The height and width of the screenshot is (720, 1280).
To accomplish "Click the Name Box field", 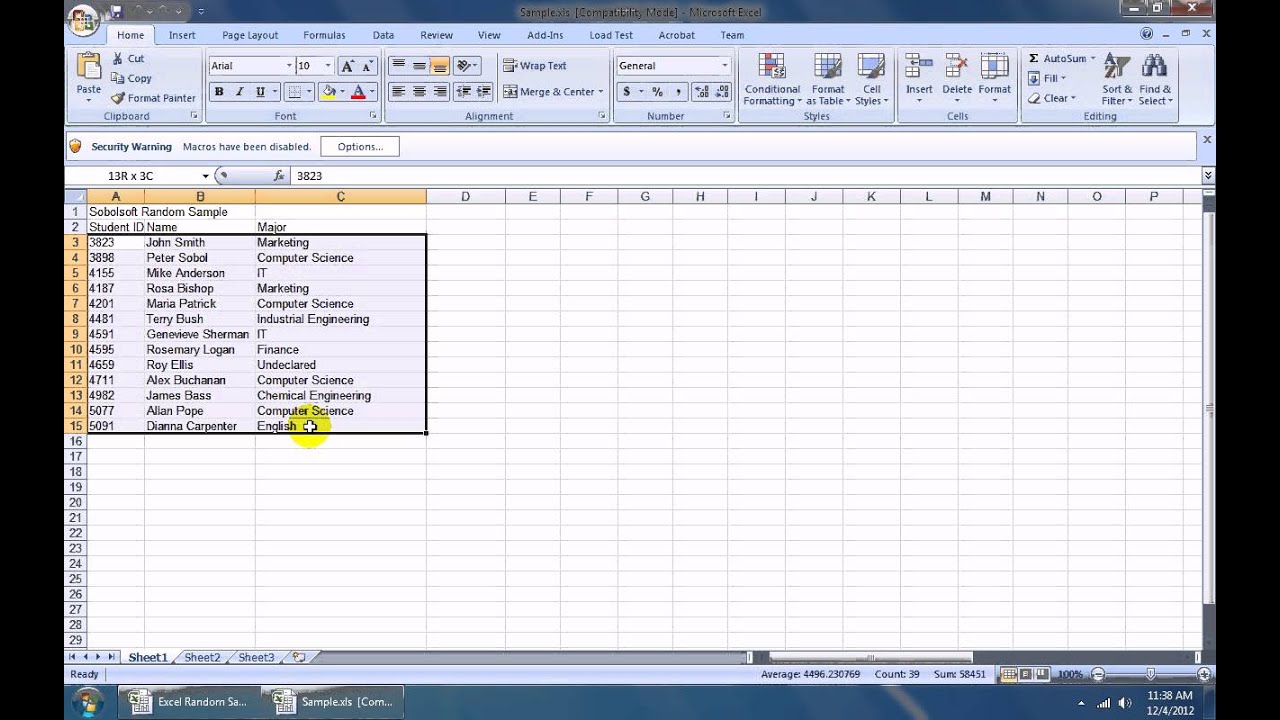I will coord(130,176).
